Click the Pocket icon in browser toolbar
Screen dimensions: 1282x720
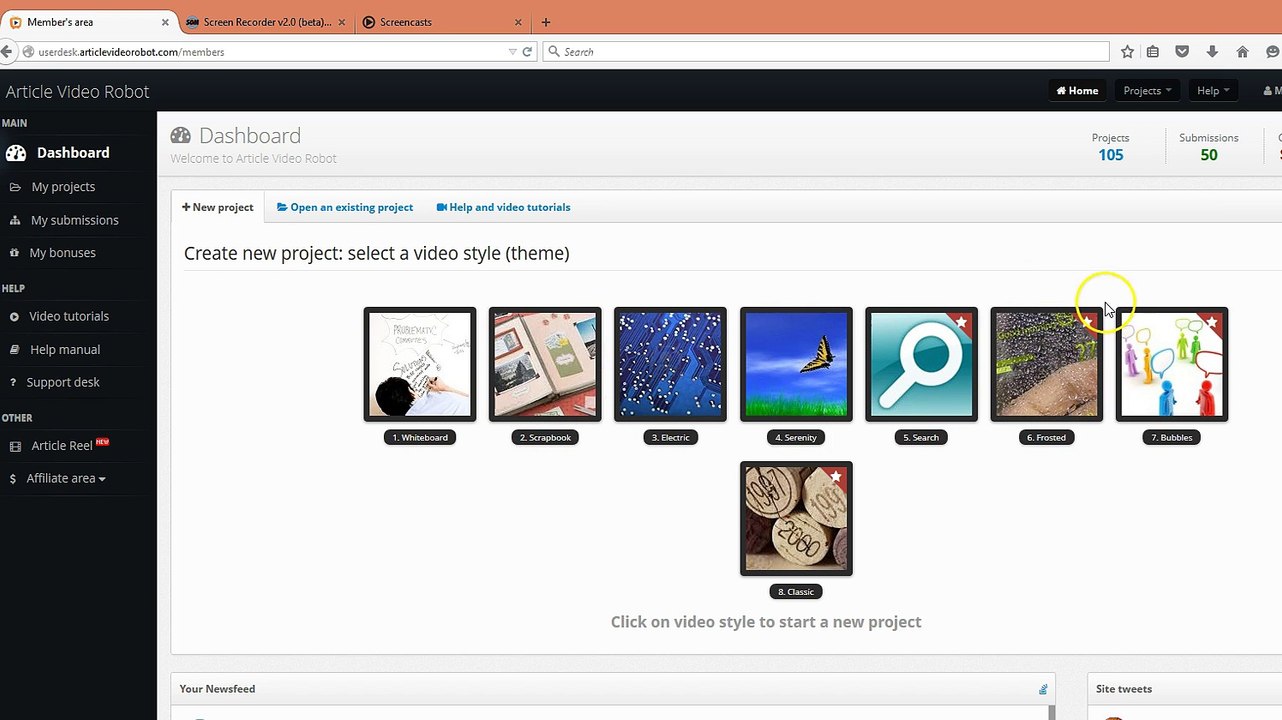point(1182,52)
